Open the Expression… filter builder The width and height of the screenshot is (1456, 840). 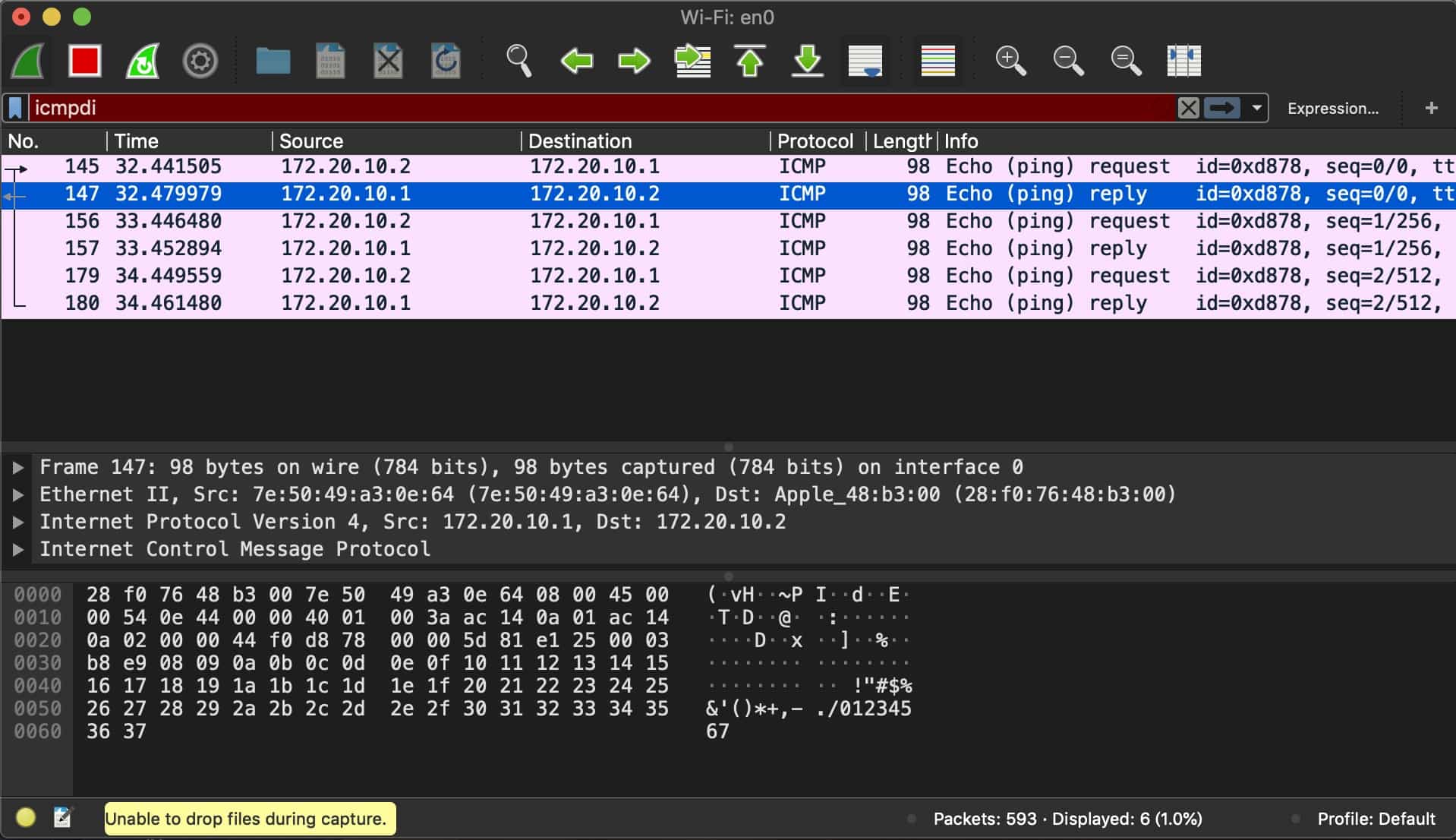click(1332, 109)
